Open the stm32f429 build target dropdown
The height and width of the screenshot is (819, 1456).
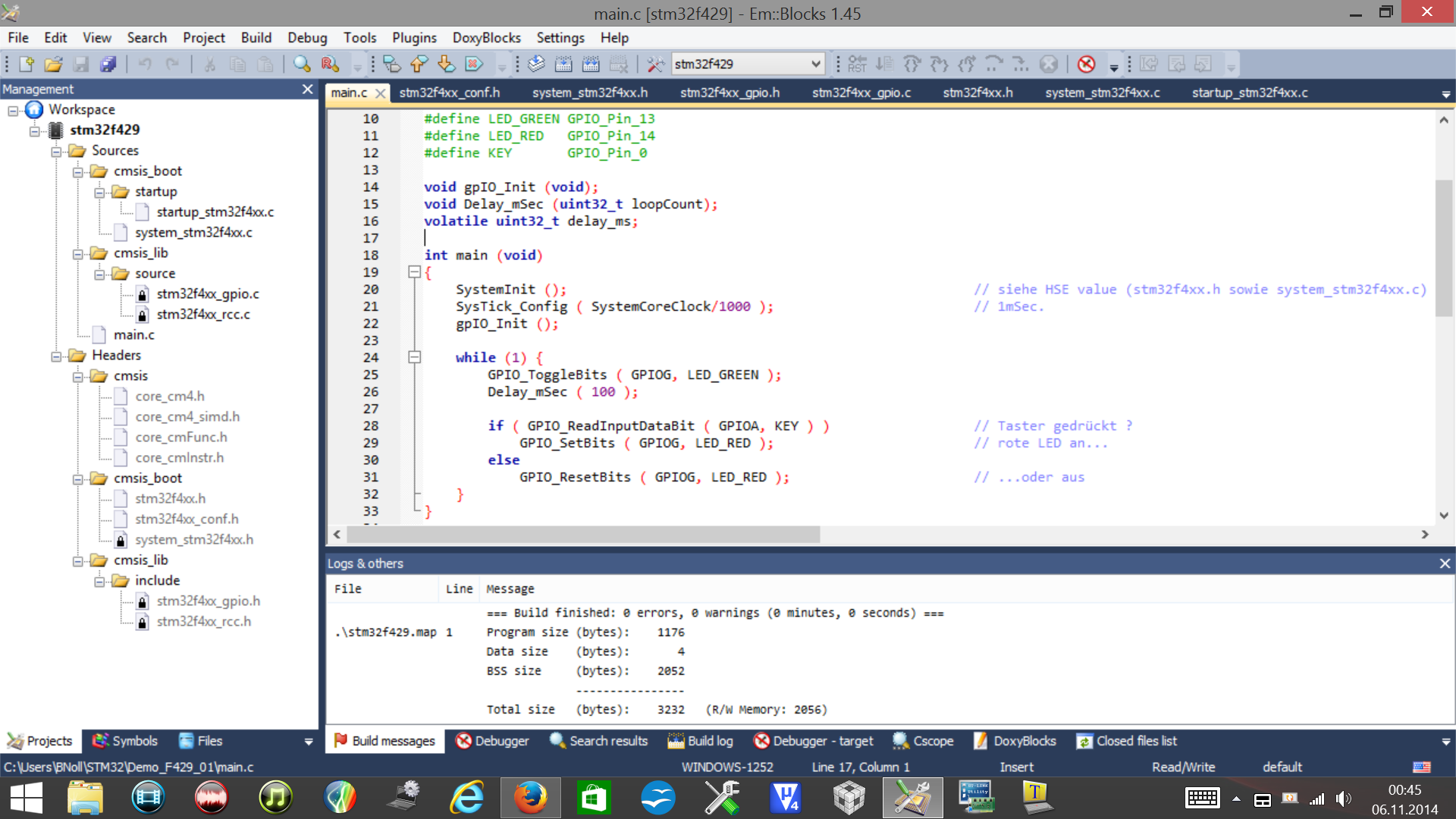coord(816,64)
